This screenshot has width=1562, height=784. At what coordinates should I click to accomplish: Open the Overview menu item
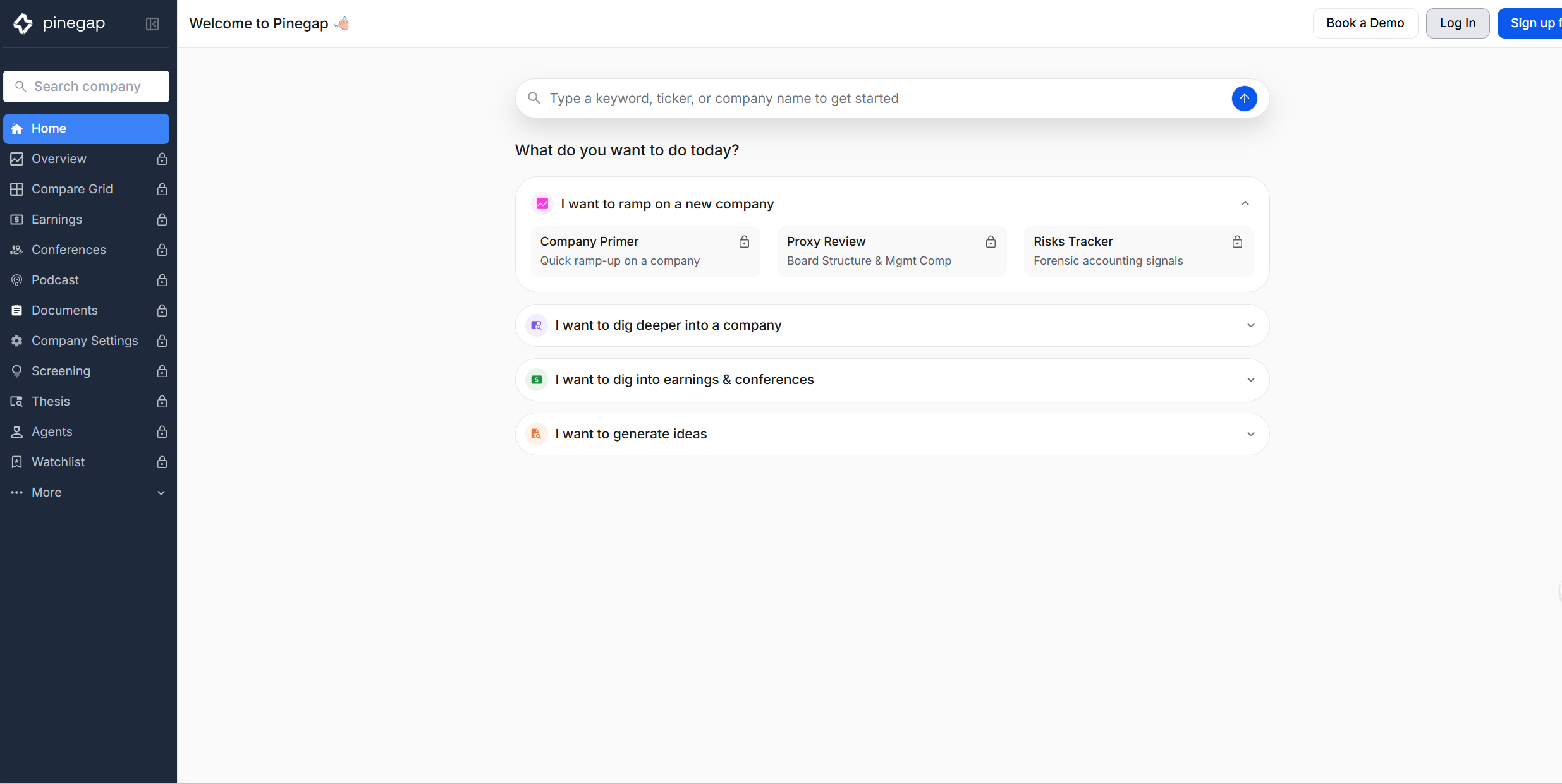click(x=86, y=159)
